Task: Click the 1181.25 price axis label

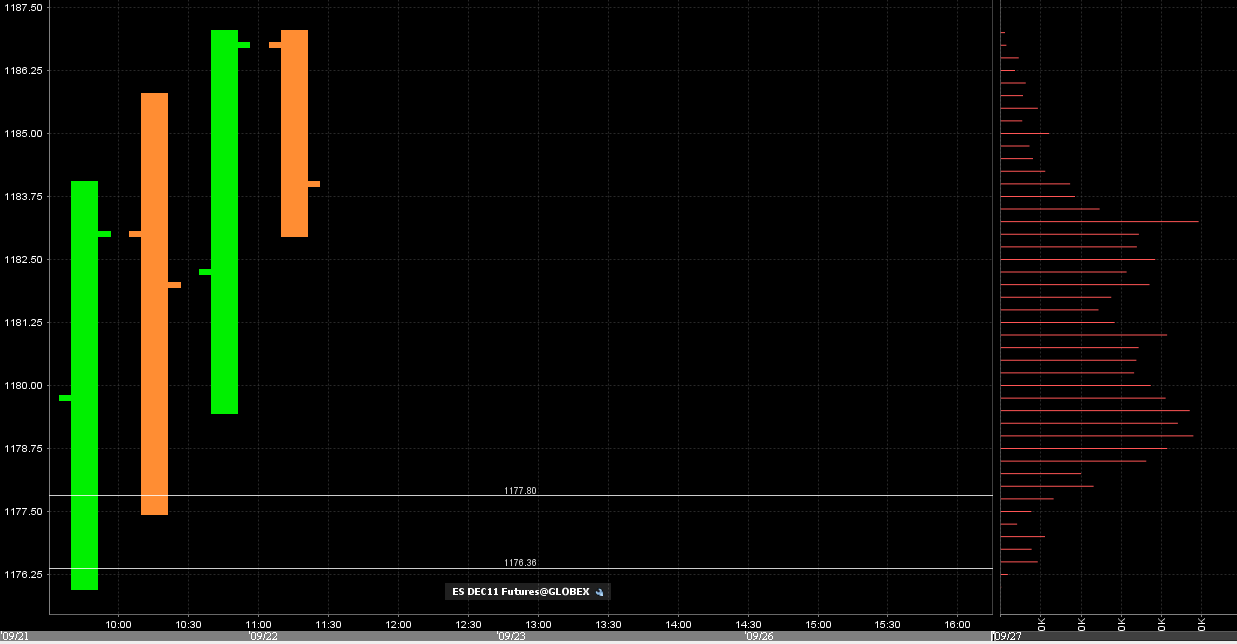Action: pyautogui.click(x=24, y=323)
